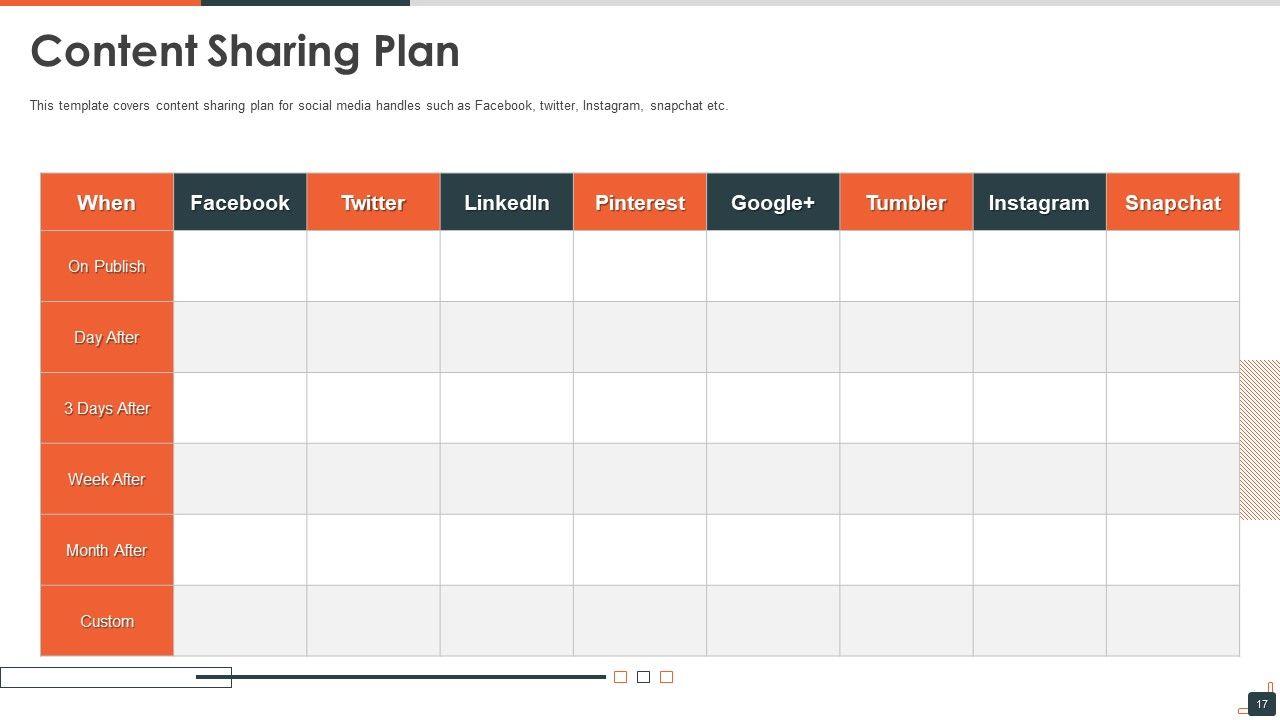The image size is (1280, 720).
Task: Select the Facebook column header
Action: point(240,203)
